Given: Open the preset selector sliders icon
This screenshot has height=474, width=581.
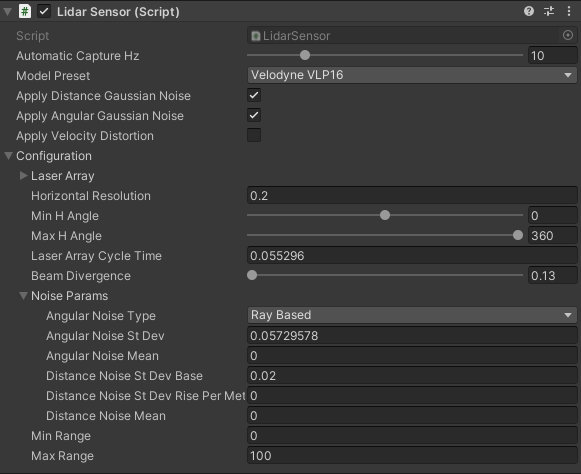Looking at the screenshot, I should [549, 11].
